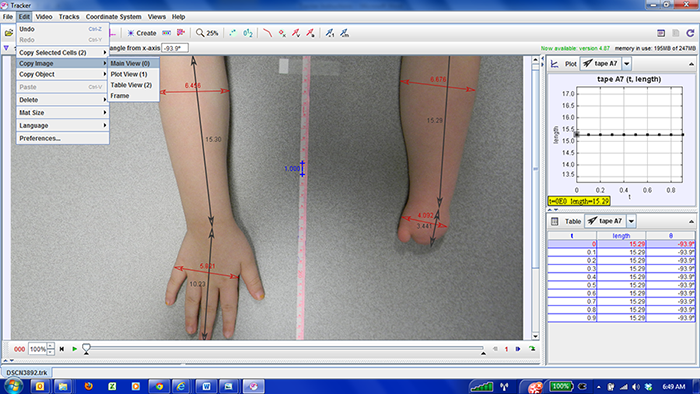This screenshot has width=700, height=394.
Task: Open the Views menu
Action: tap(156, 17)
